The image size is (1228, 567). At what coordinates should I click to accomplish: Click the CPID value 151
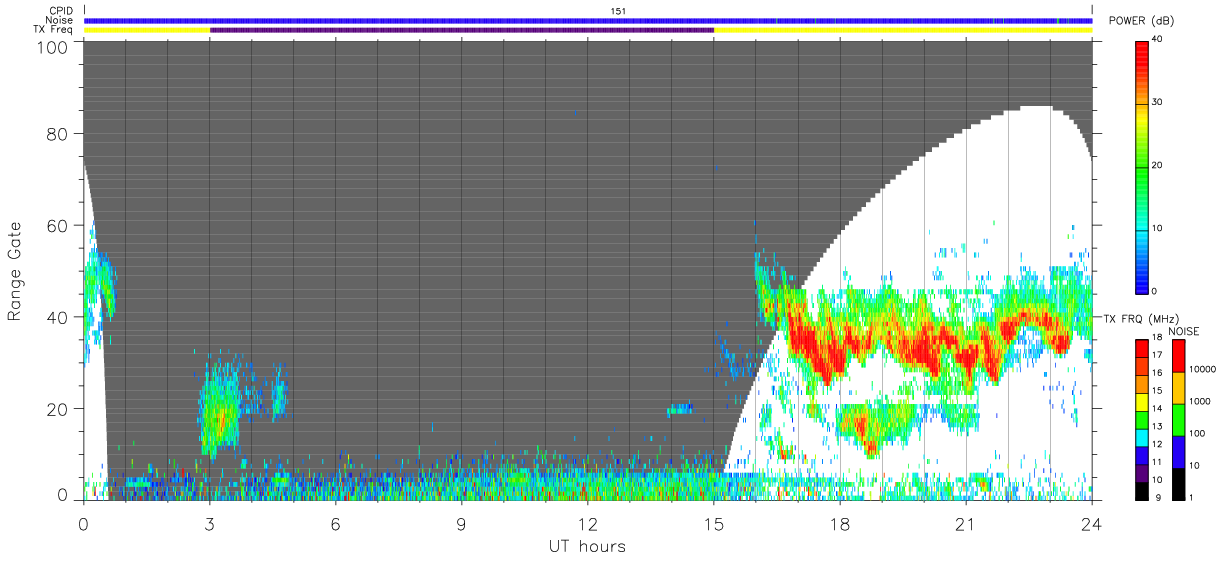(618, 11)
